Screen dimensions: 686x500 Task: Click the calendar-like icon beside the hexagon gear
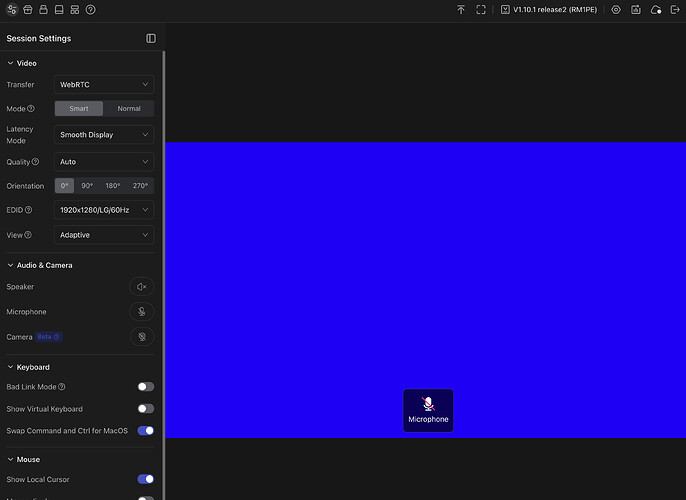point(636,10)
